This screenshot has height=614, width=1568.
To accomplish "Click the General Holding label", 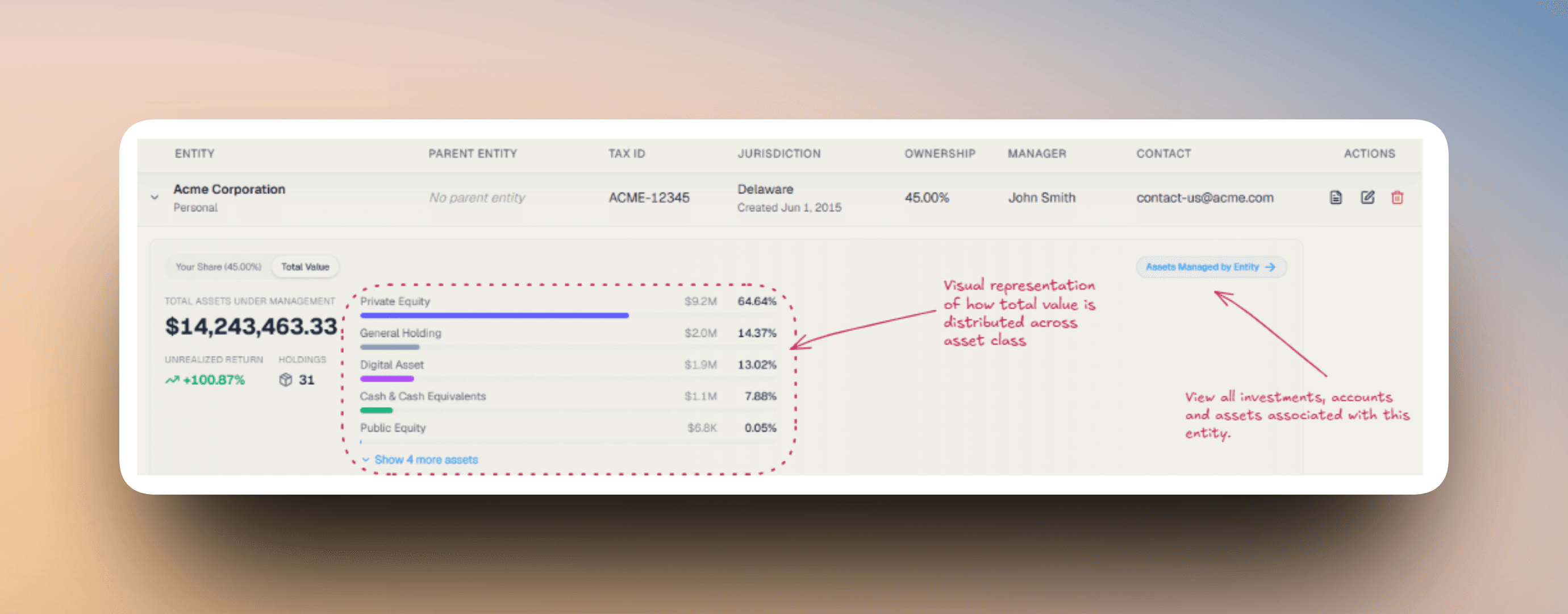I will click(x=401, y=333).
